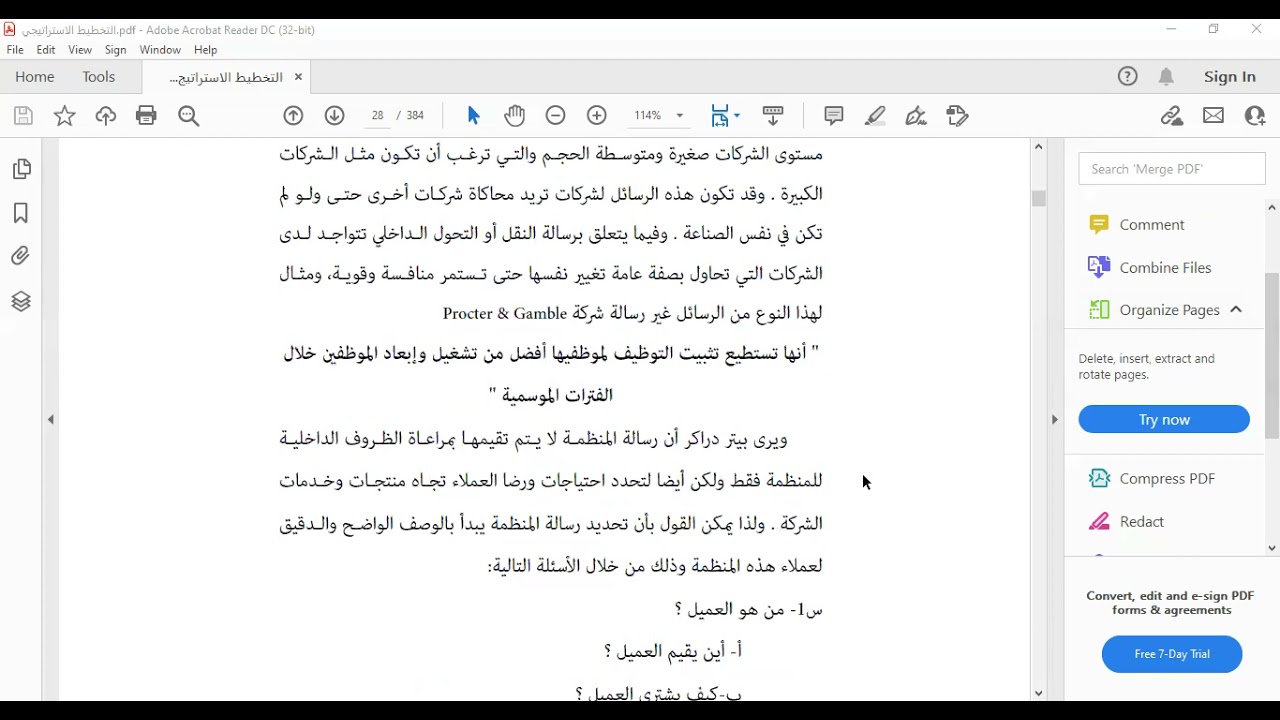Go to the next page arrow
1280x720 pixels.
(x=335, y=116)
